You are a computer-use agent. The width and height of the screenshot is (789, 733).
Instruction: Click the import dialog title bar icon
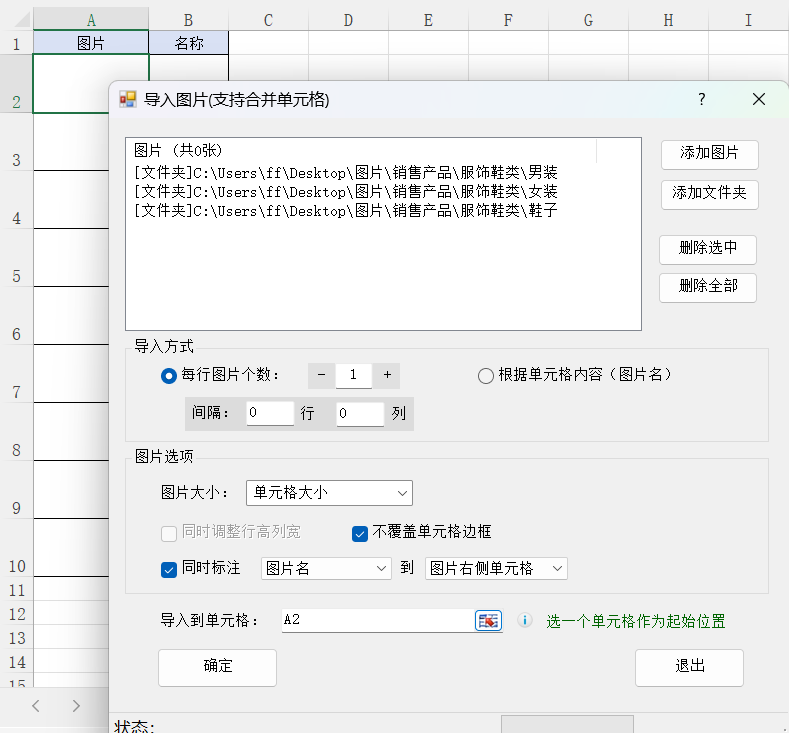[x=128, y=99]
